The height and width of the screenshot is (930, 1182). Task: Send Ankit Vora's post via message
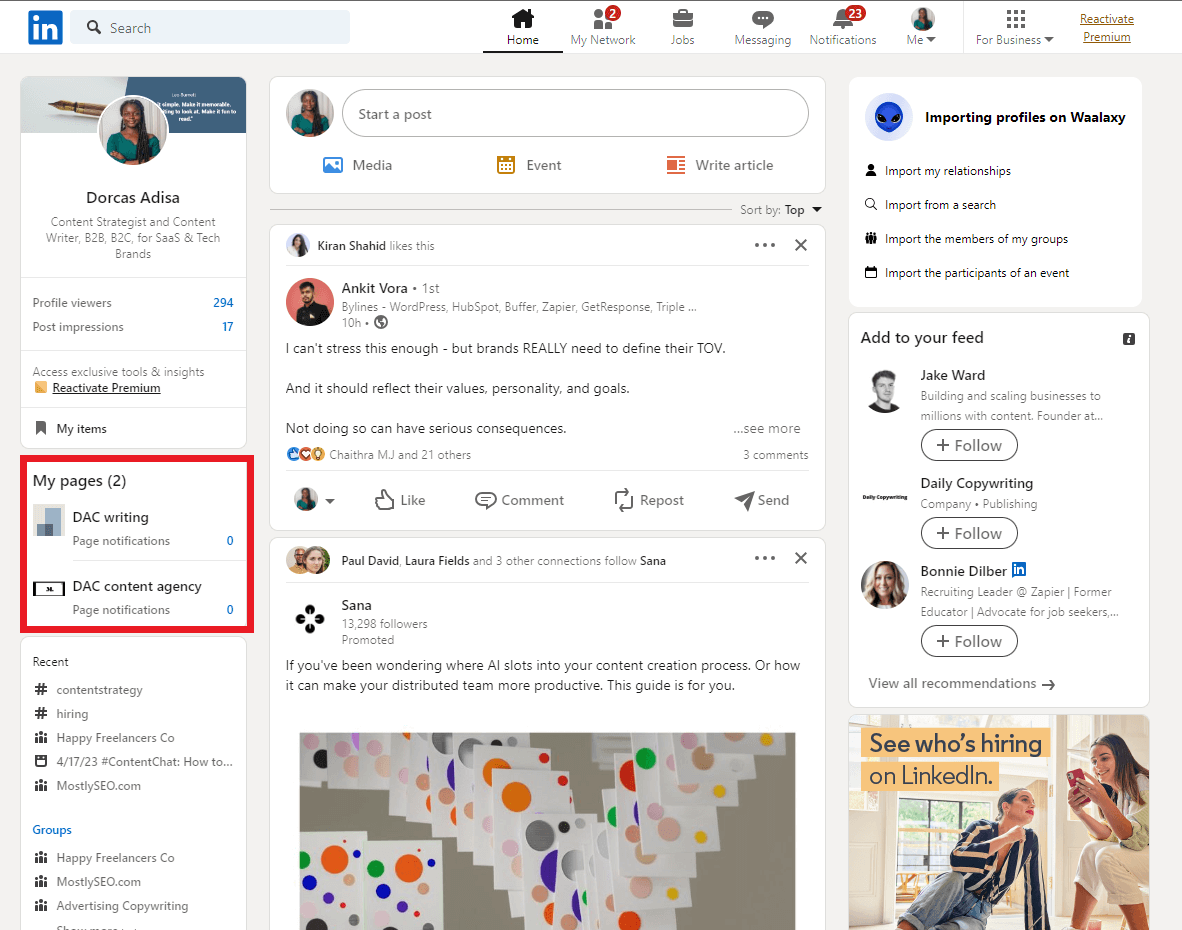click(761, 499)
